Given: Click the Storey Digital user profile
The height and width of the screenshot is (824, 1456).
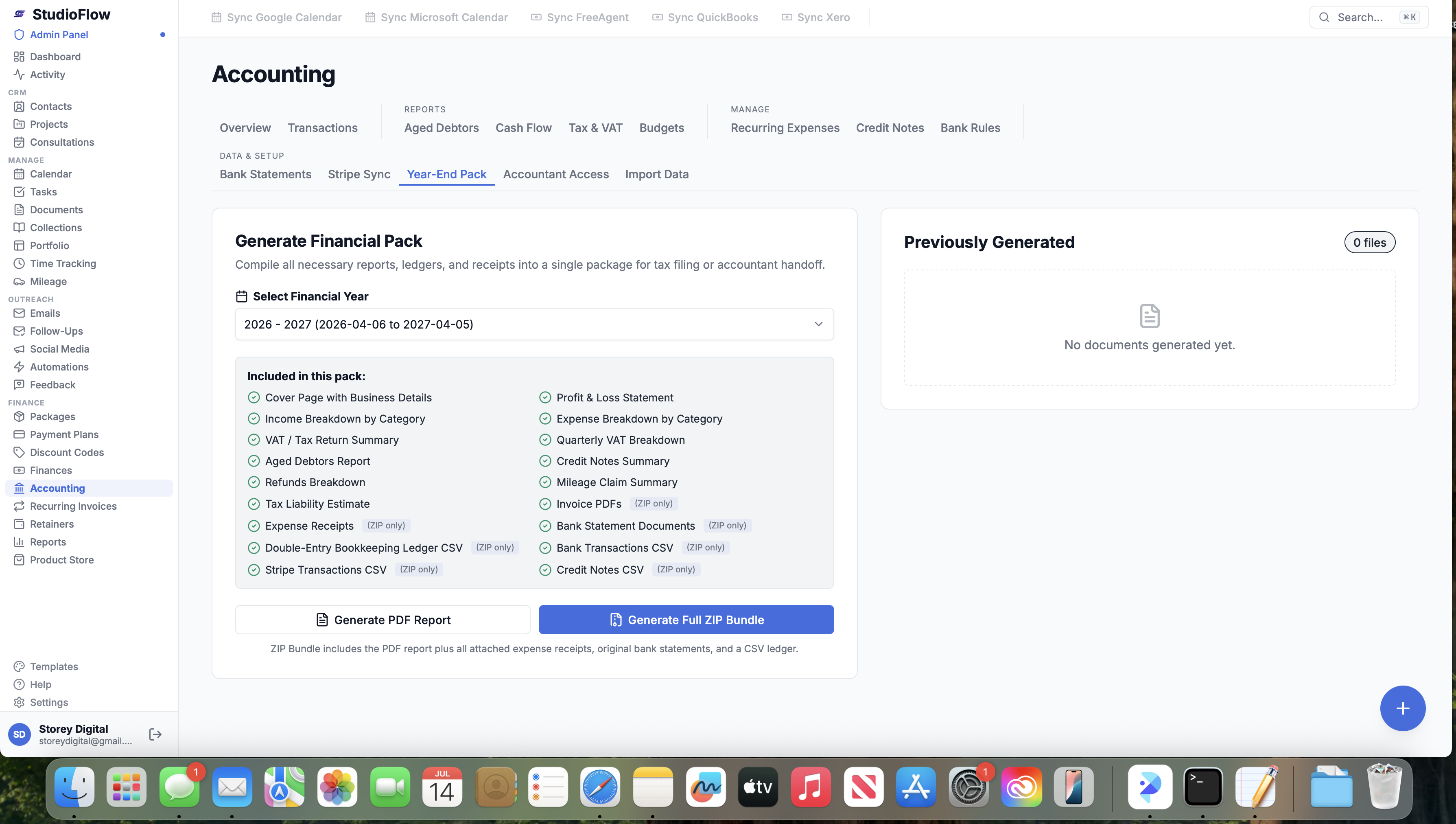Looking at the screenshot, I should [71, 734].
